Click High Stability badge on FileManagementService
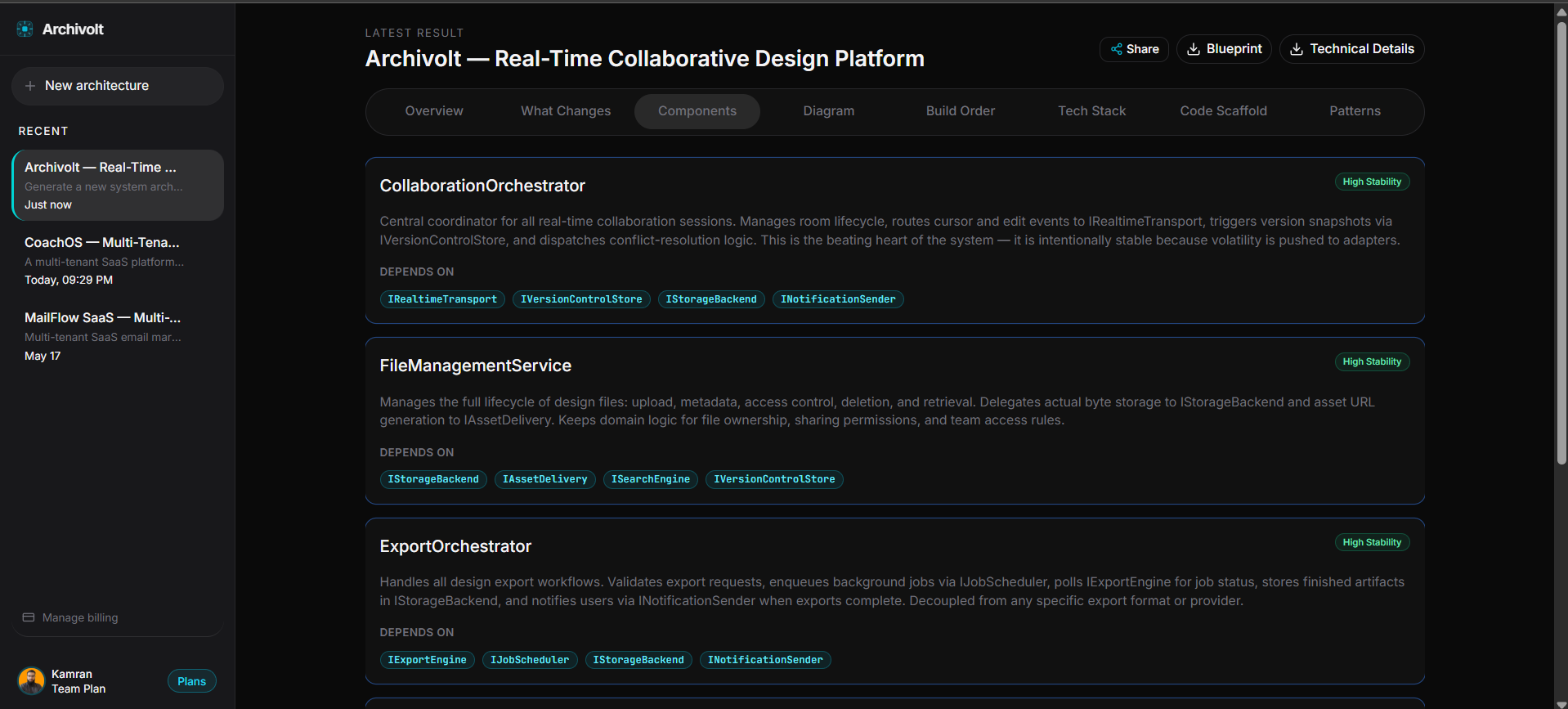 pyautogui.click(x=1372, y=361)
